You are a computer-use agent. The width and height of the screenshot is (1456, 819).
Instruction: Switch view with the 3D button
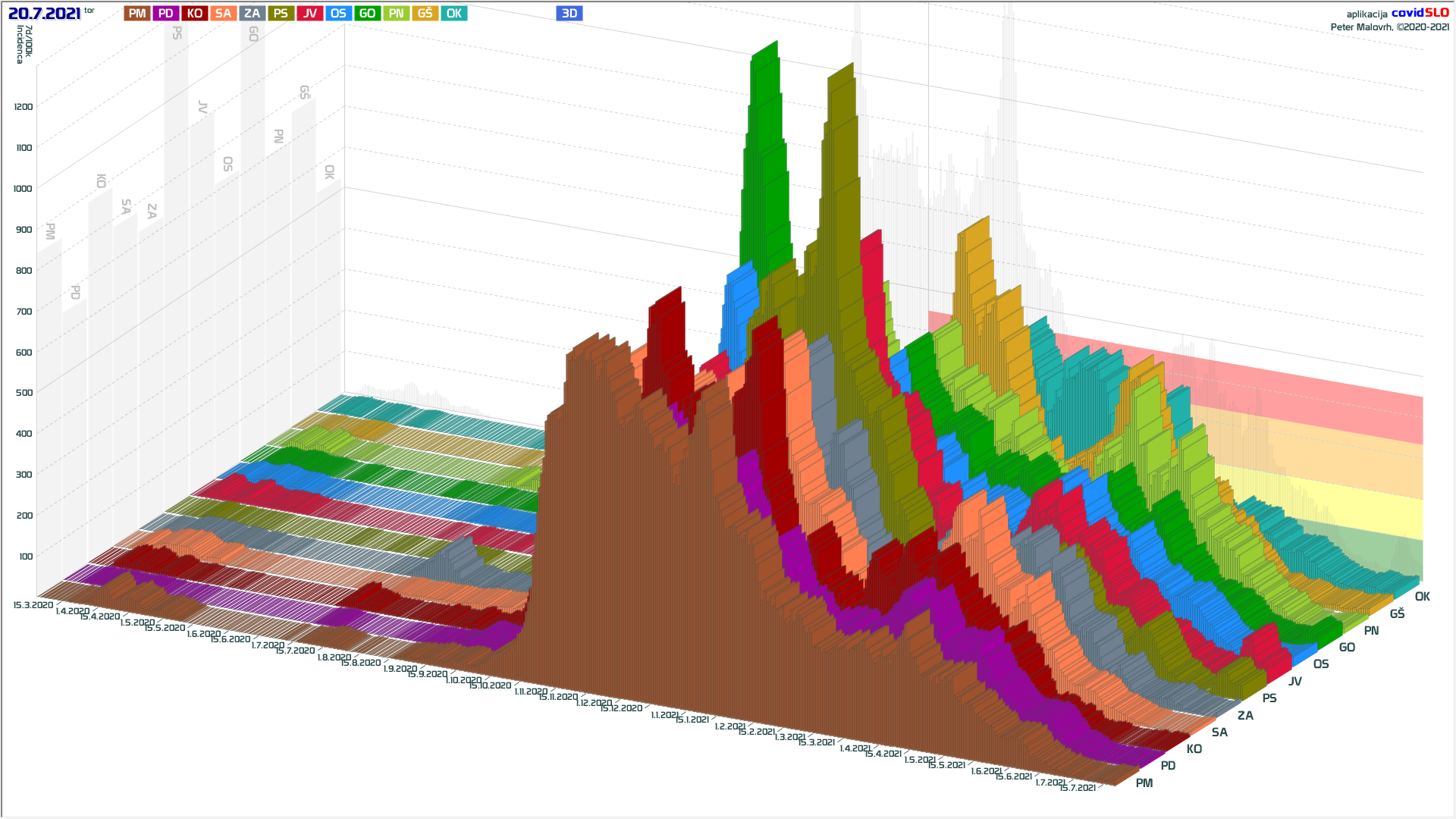pos(570,14)
